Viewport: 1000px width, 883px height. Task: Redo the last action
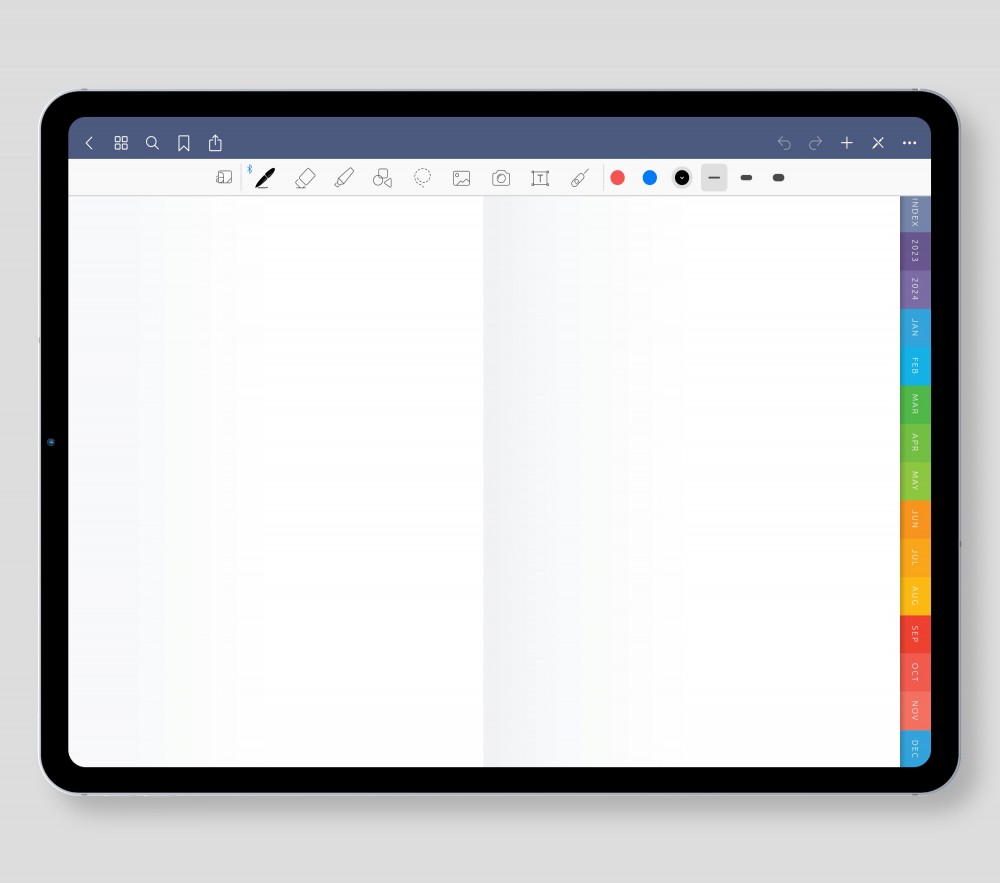pyautogui.click(x=816, y=143)
